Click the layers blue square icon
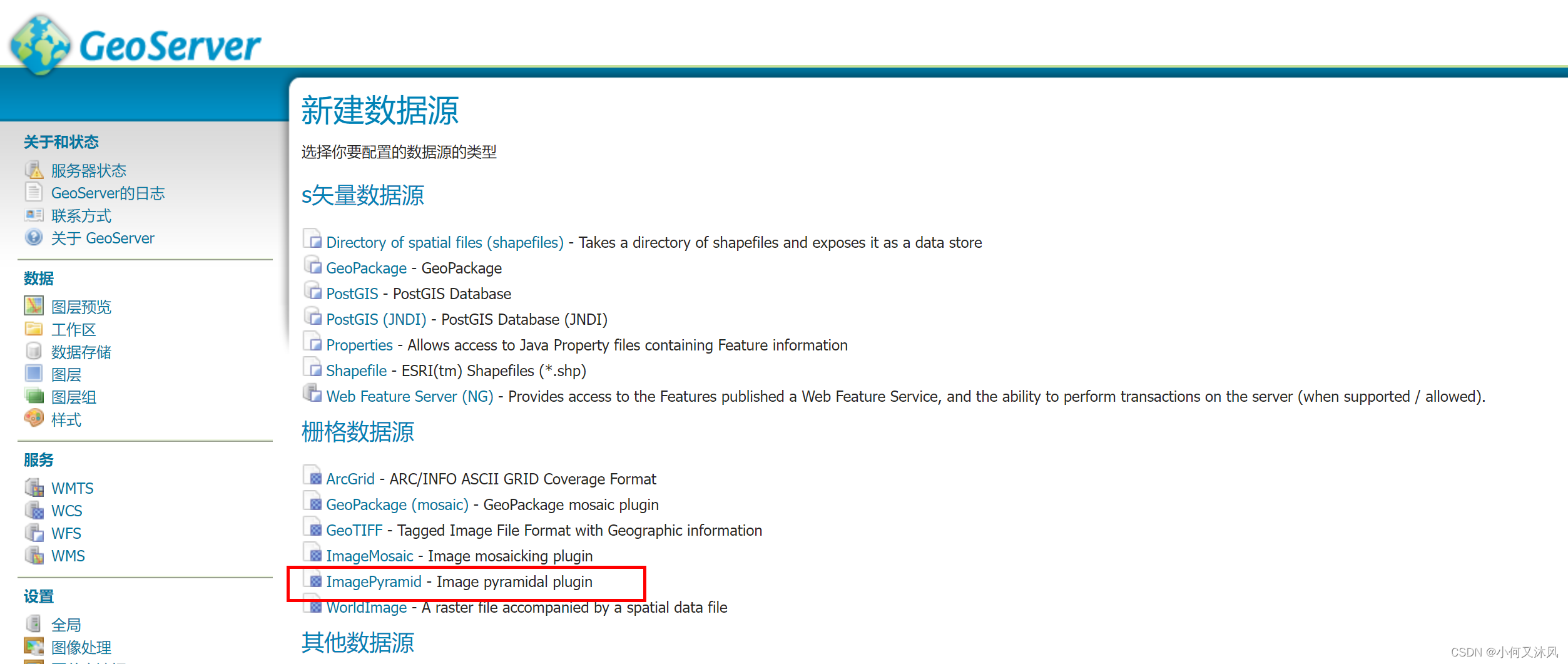The image size is (1568, 664). point(34,374)
